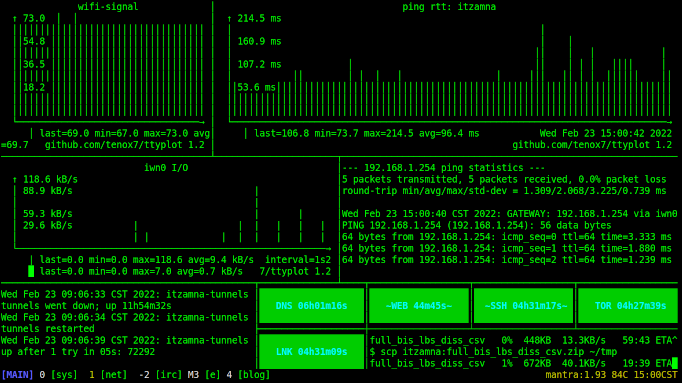Click the 88.9 kB/s axis label
The height and width of the screenshot is (383, 682).
[x=48, y=191]
